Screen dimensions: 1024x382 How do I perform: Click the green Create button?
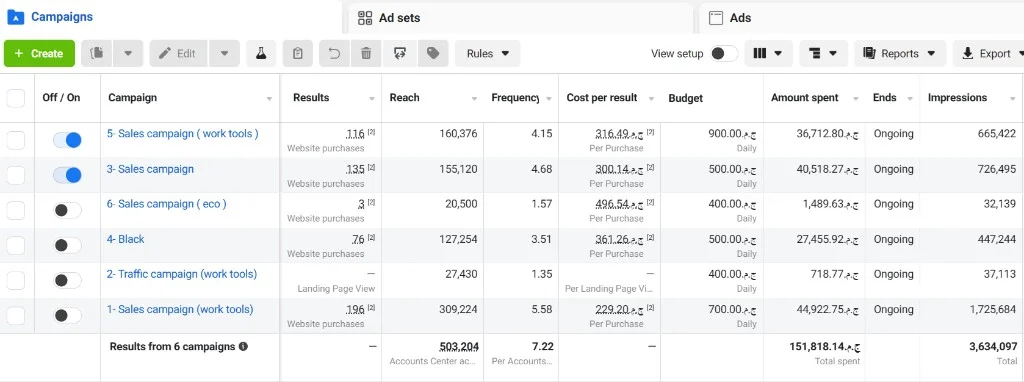coord(39,54)
